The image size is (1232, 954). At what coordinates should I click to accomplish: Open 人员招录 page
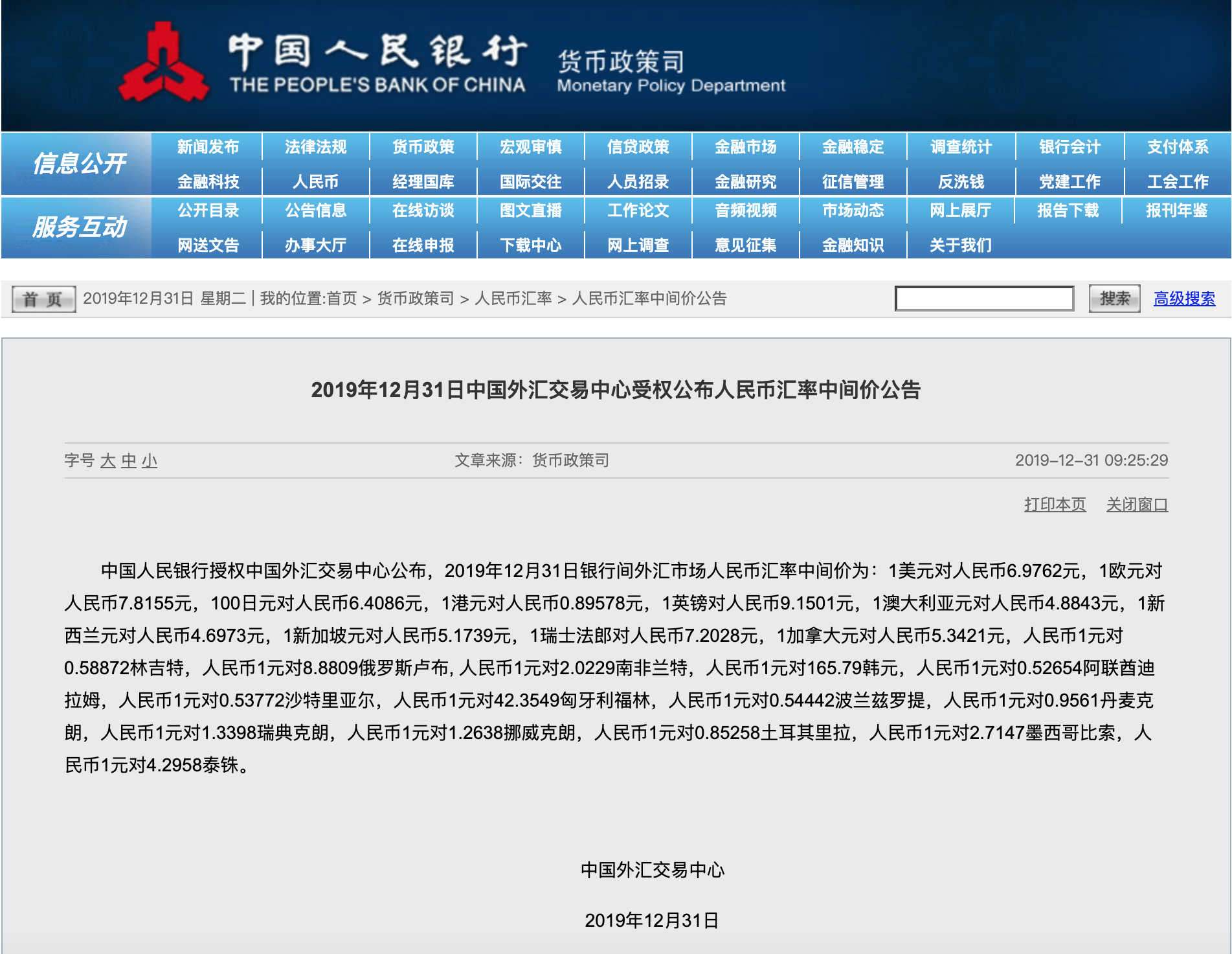click(x=638, y=182)
